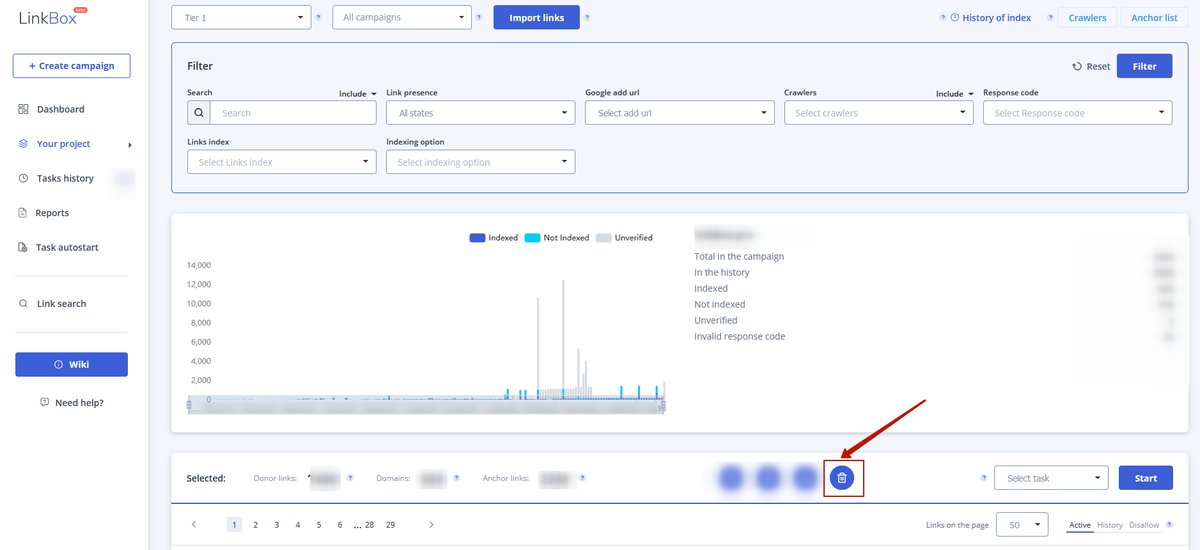1200x550 pixels.
Task: Click the Your project layers icon
Action: click(x=23, y=144)
